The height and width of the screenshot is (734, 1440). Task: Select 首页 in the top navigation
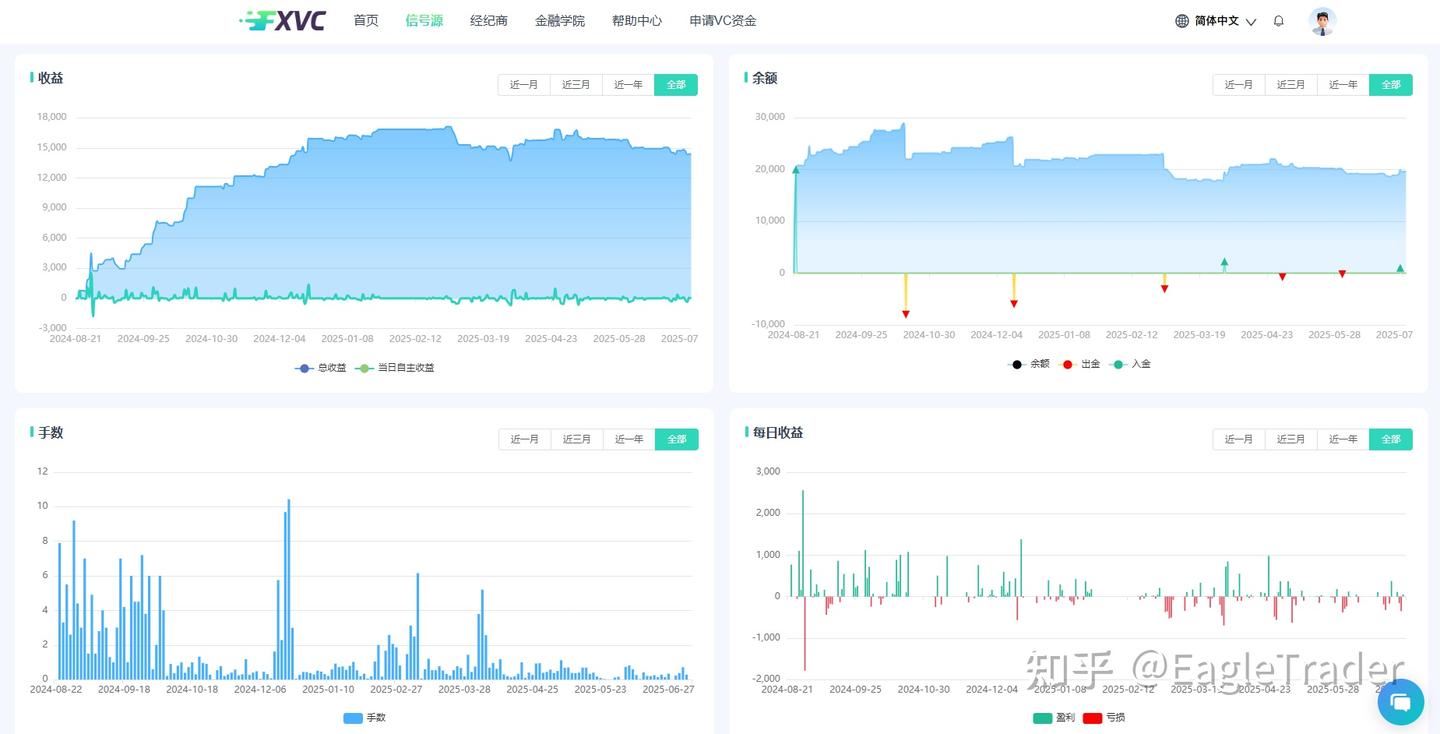pyautogui.click(x=365, y=20)
